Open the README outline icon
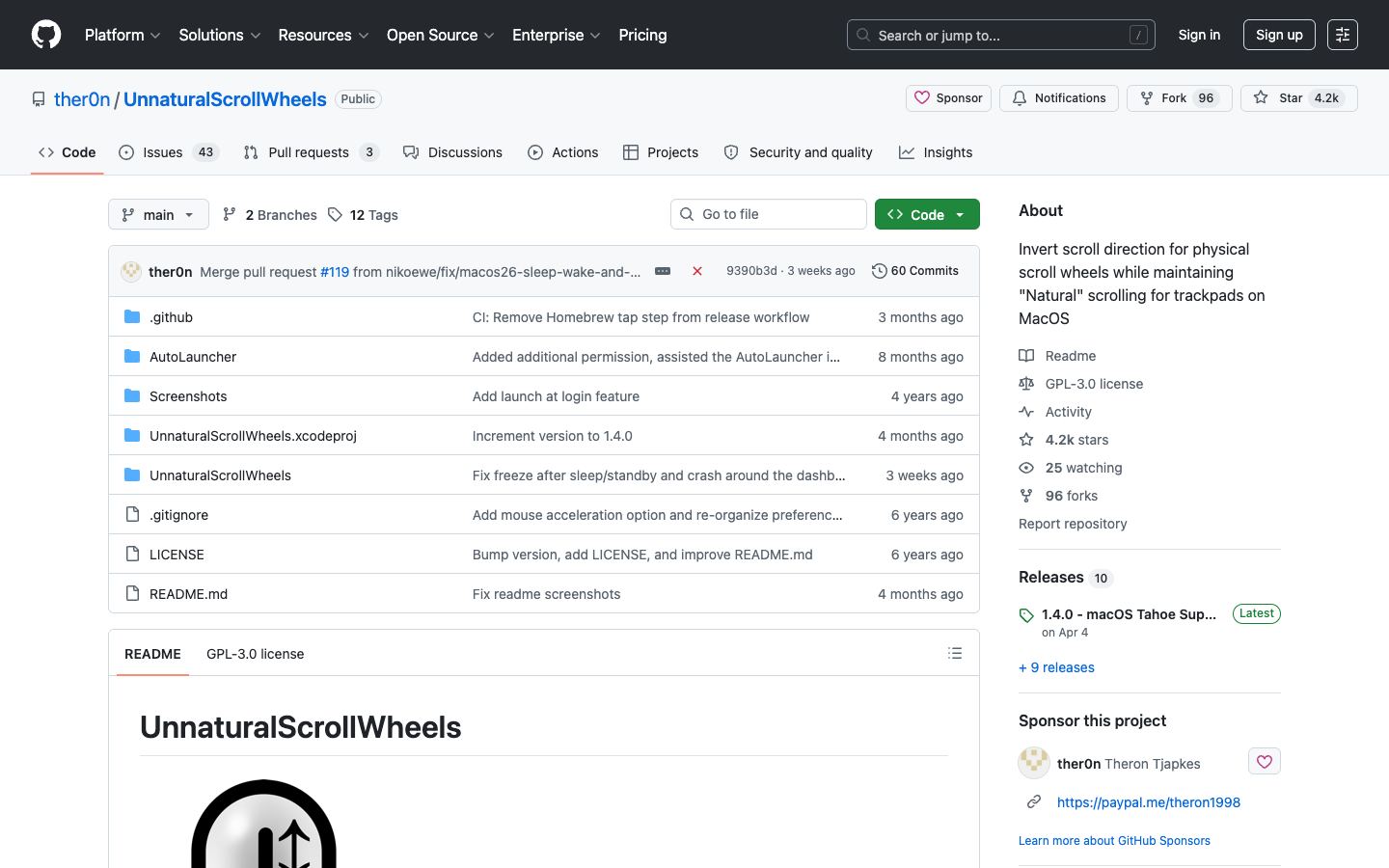Viewport: 1389px width, 868px height. [x=955, y=653]
